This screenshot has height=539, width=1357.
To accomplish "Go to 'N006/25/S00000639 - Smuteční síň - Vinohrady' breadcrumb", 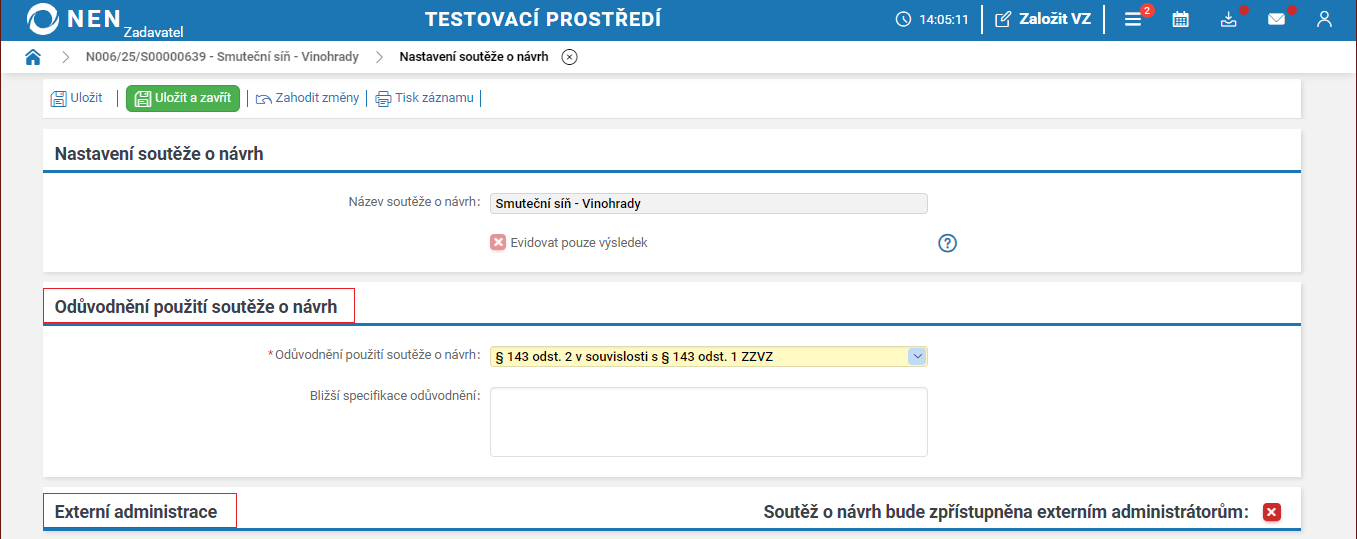I will [222, 57].
